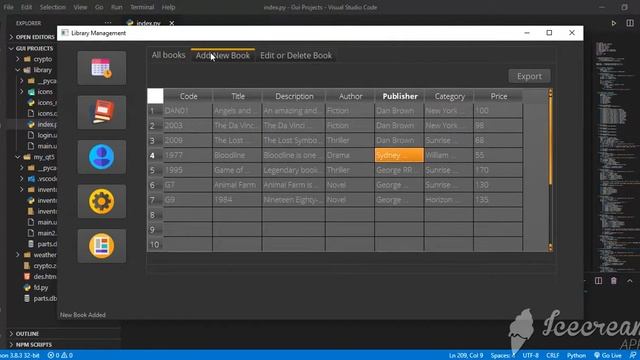The height and width of the screenshot is (360, 640).
Task: Switch to the All books tab
Action: pyautogui.click(x=168, y=55)
